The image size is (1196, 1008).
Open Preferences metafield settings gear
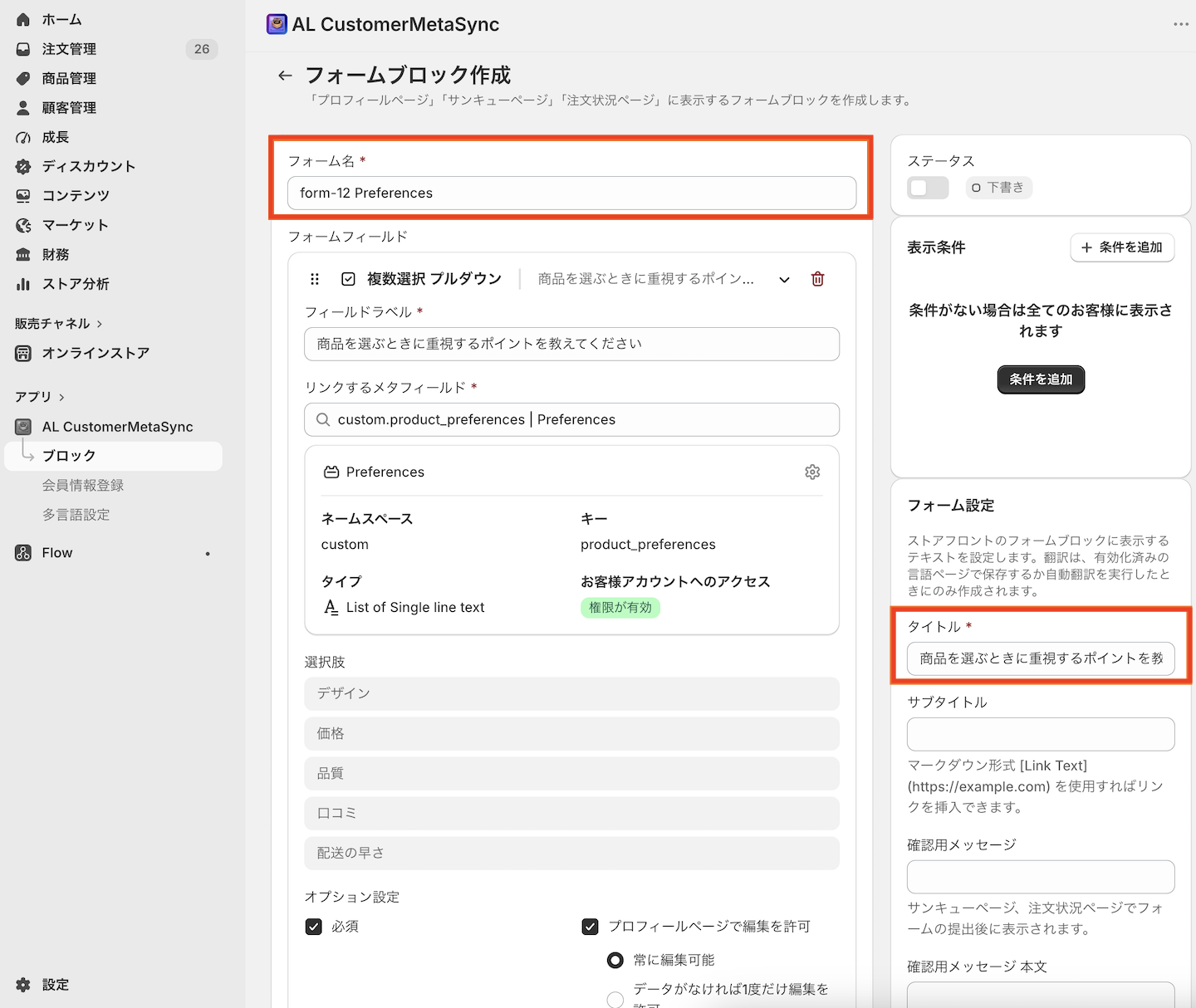coord(812,472)
